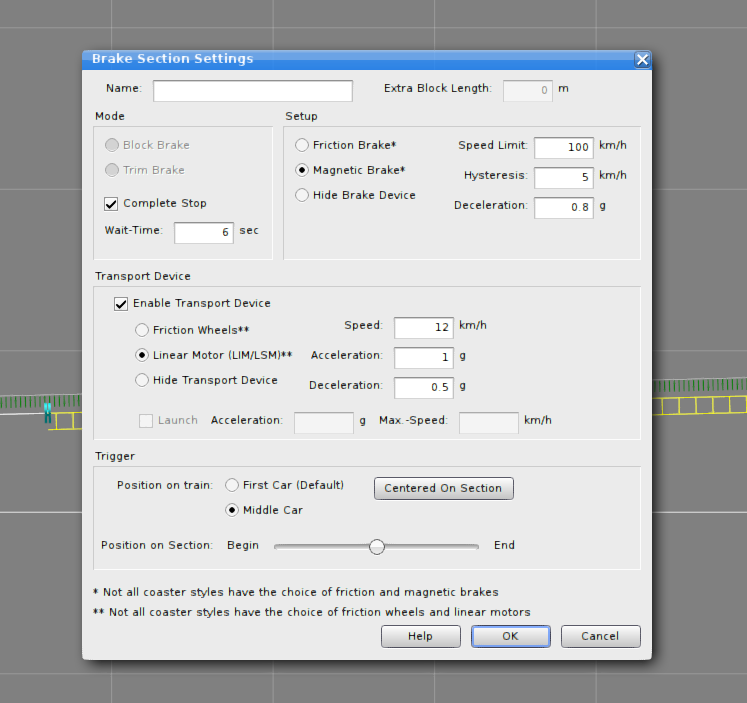
Task: Disable the Enable Transport Device checkbox
Action: tap(121, 304)
